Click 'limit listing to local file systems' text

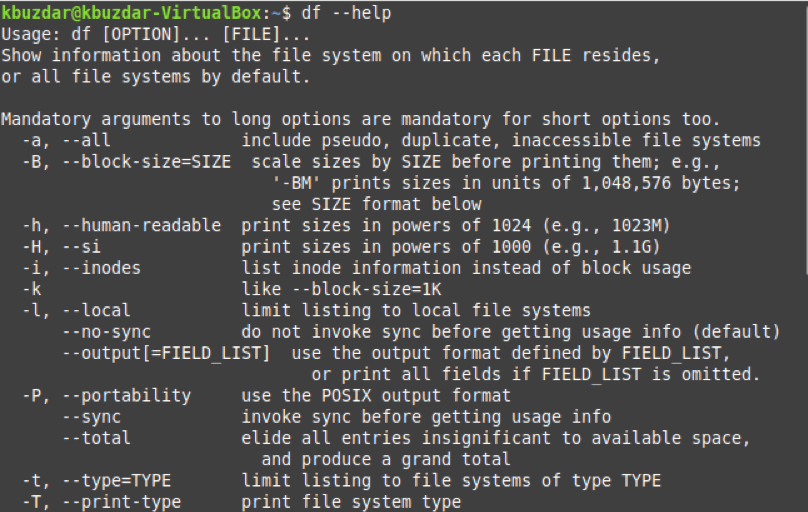pyautogui.click(x=416, y=311)
